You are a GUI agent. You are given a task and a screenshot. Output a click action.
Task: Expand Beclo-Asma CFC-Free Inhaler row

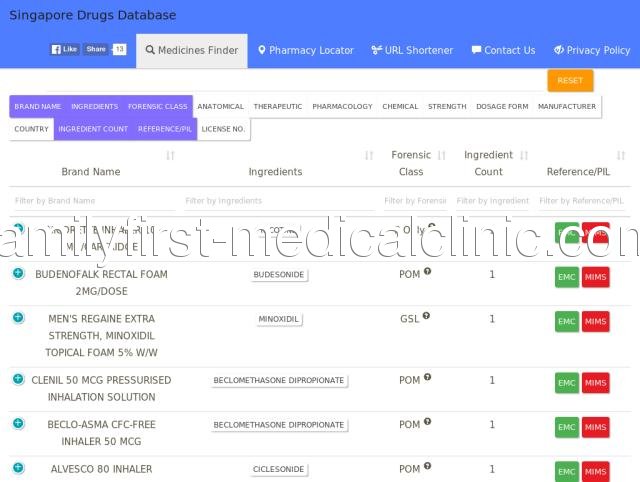[x=18, y=423]
